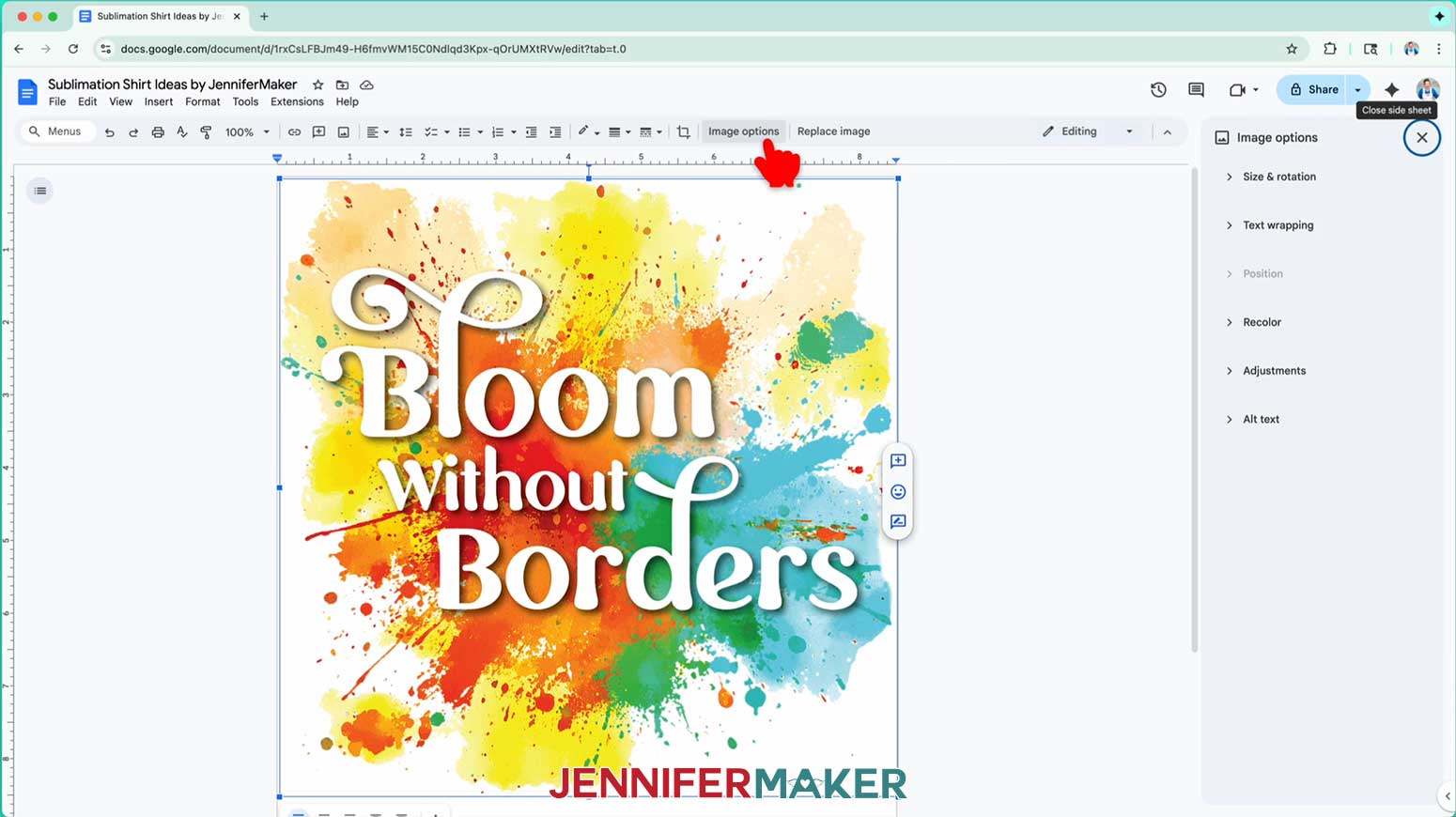Expand the Adjustments section
The width and height of the screenshot is (1456, 817).
1265,371
